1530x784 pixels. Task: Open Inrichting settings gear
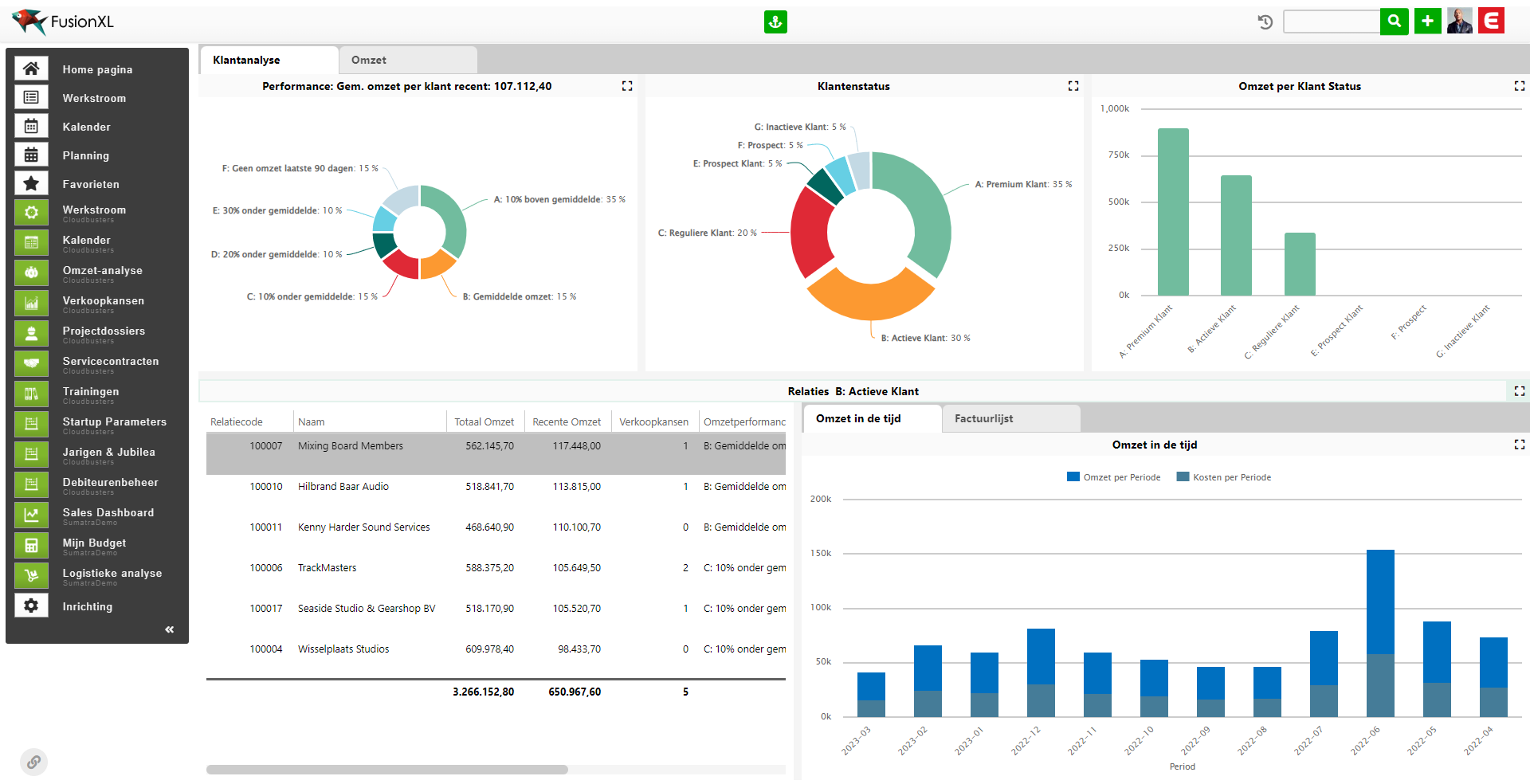click(x=31, y=606)
